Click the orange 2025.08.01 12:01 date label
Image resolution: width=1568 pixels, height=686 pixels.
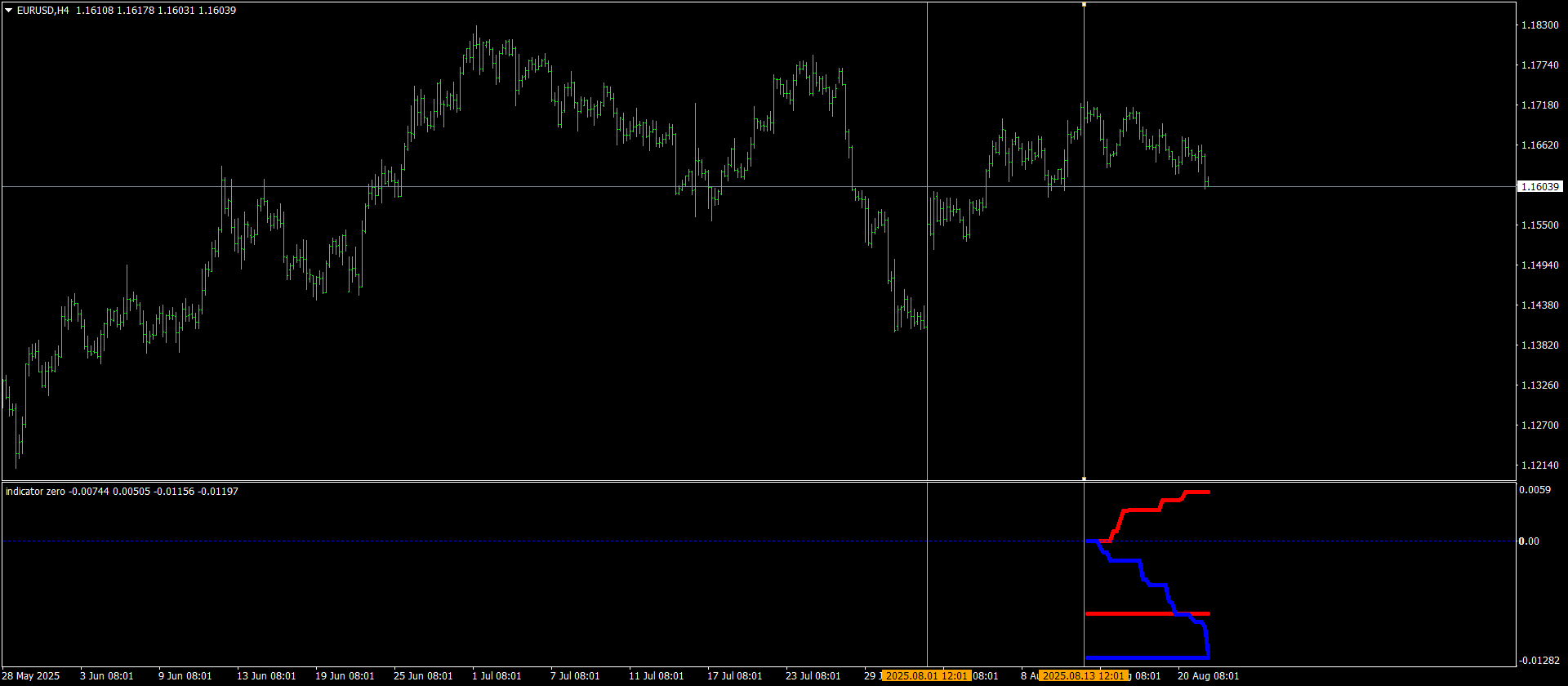(927, 676)
